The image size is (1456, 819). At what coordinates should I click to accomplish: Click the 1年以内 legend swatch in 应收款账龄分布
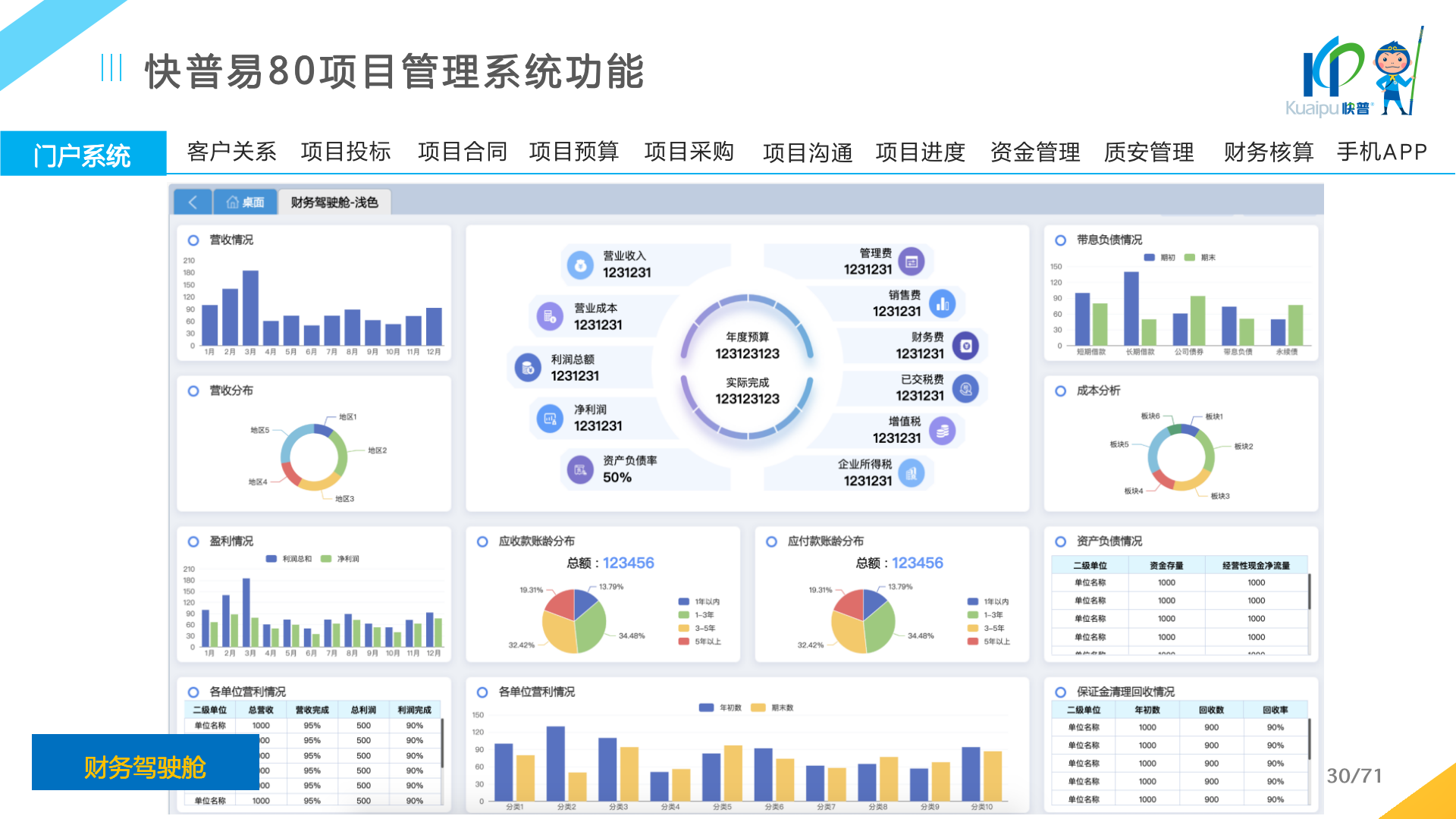click(x=684, y=601)
